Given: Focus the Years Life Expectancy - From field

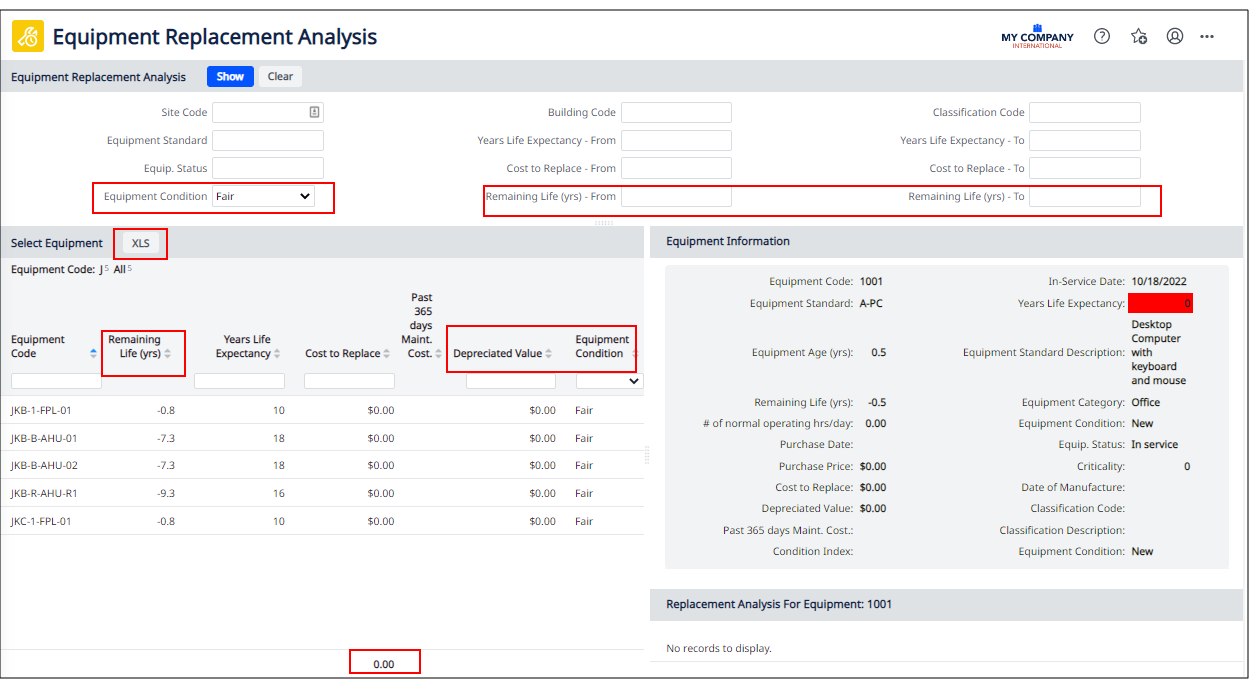Looking at the screenshot, I should pyautogui.click(x=676, y=140).
